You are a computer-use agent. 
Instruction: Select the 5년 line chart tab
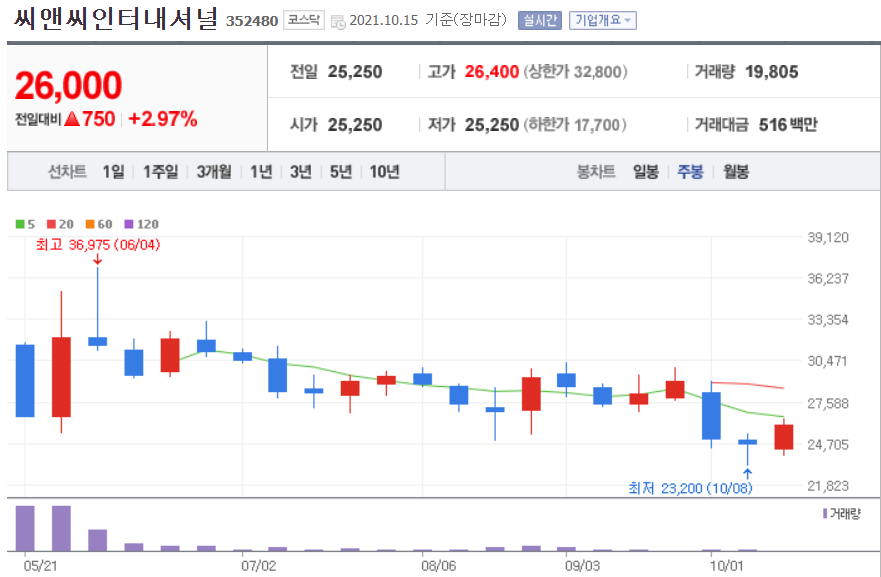[x=340, y=171]
